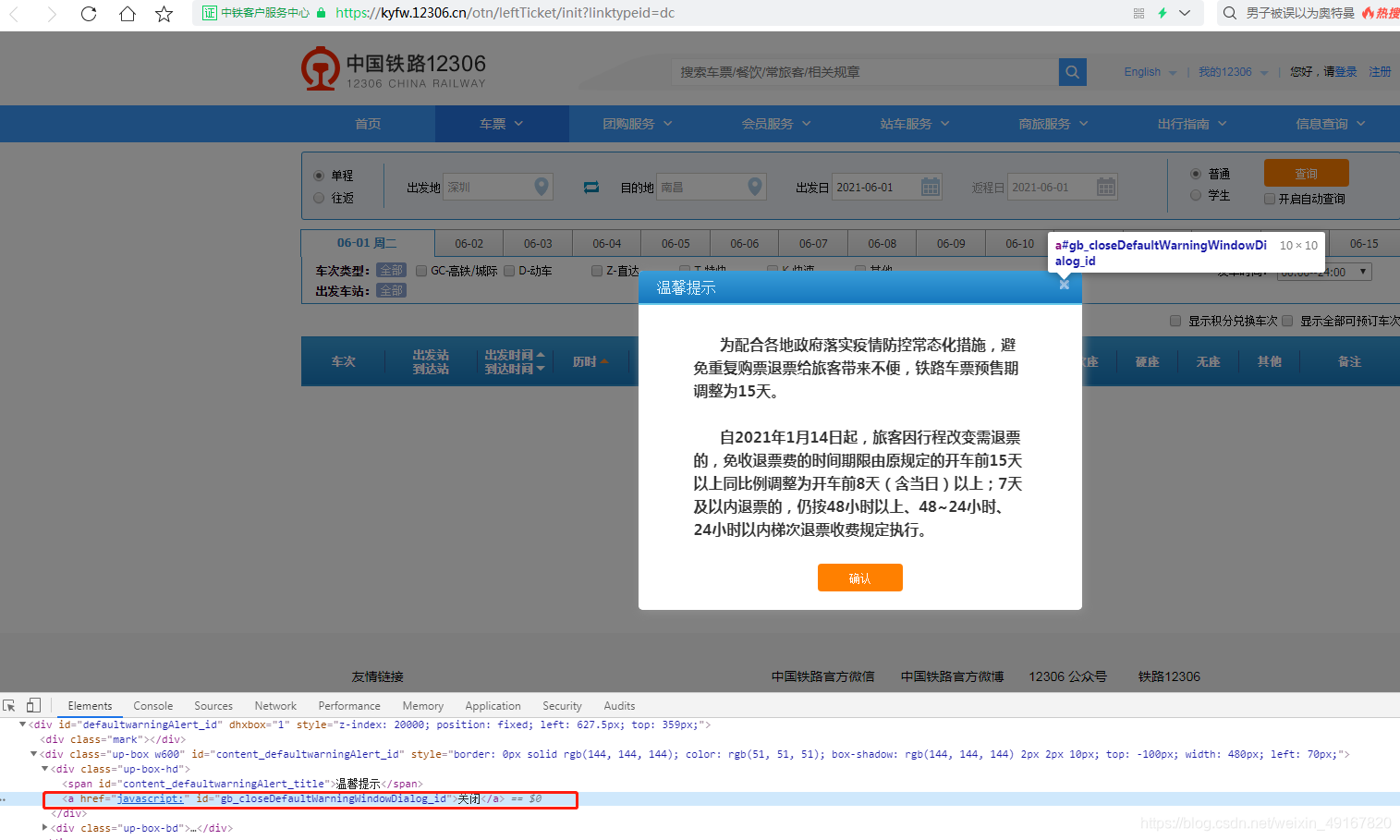Select the 普通 passenger radio button

coord(1196,174)
